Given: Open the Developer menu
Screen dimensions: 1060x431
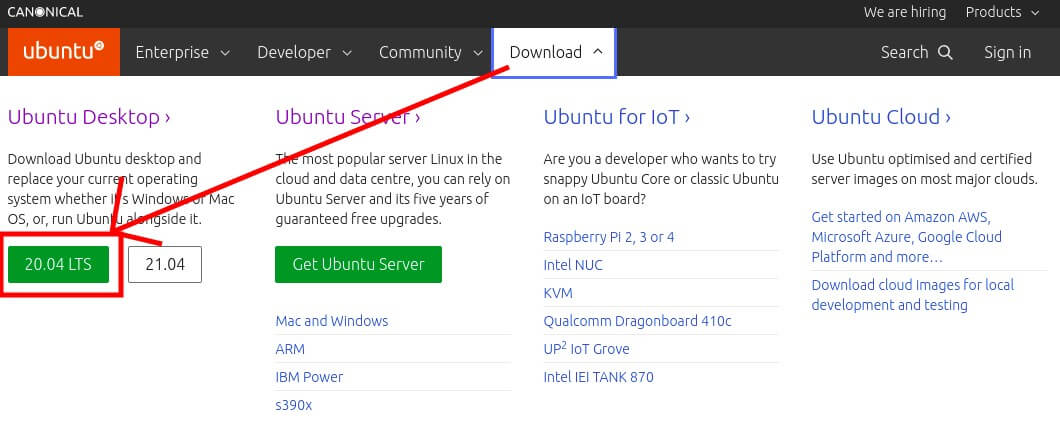Looking at the screenshot, I should click(305, 52).
